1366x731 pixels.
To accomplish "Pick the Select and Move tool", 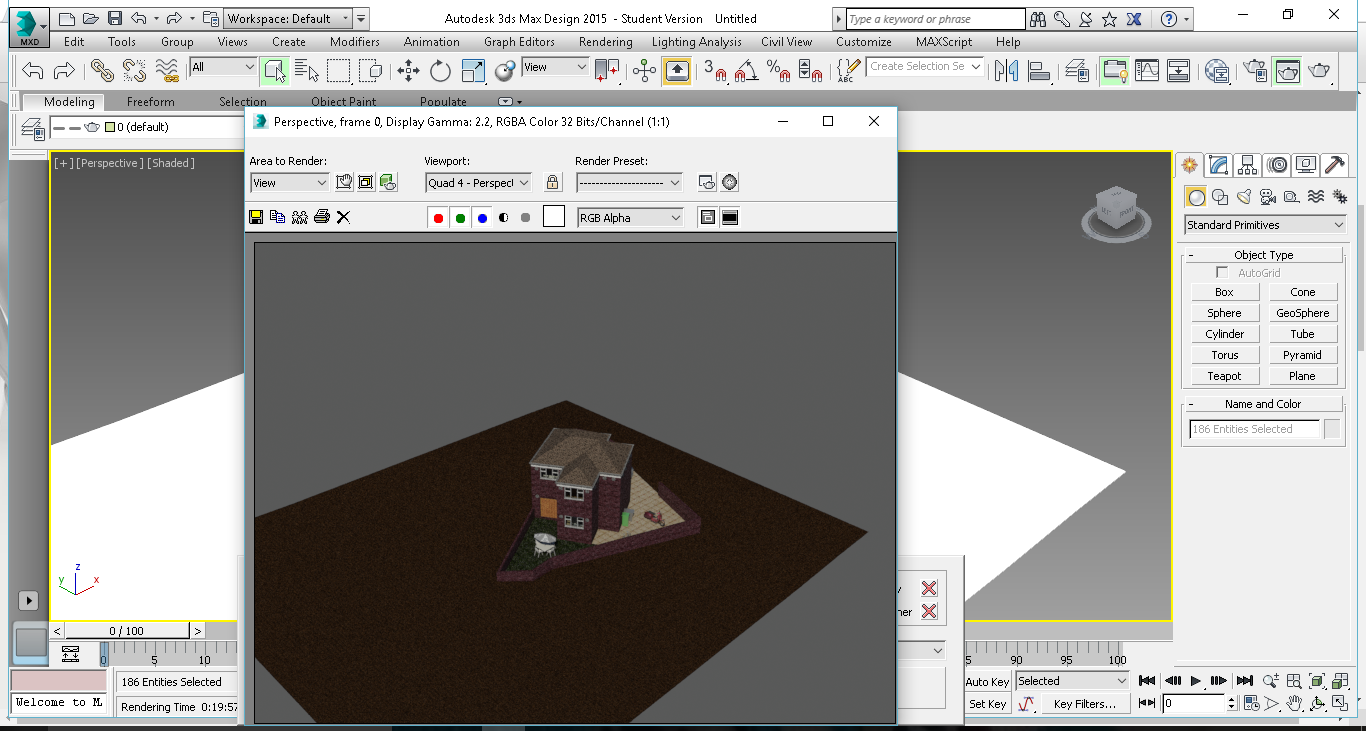I will pyautogui.click(x=408, y=70).
